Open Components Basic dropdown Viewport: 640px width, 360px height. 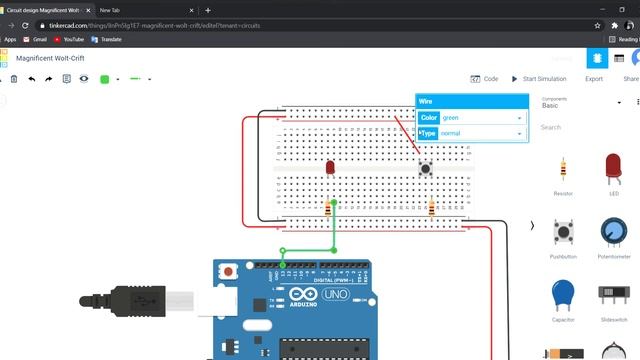pos(581,103)
